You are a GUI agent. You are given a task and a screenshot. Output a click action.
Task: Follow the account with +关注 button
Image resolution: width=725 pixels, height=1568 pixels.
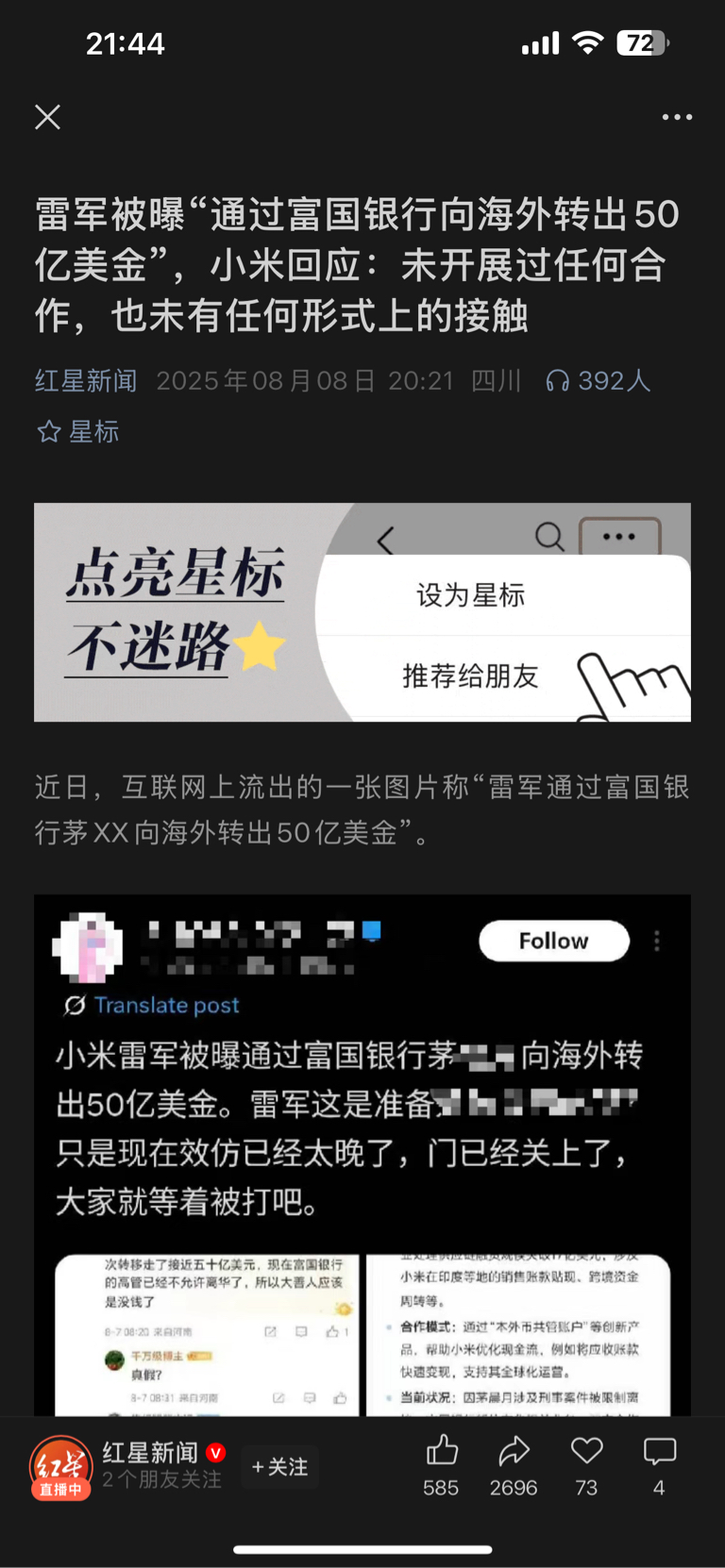click(280, 1467)
